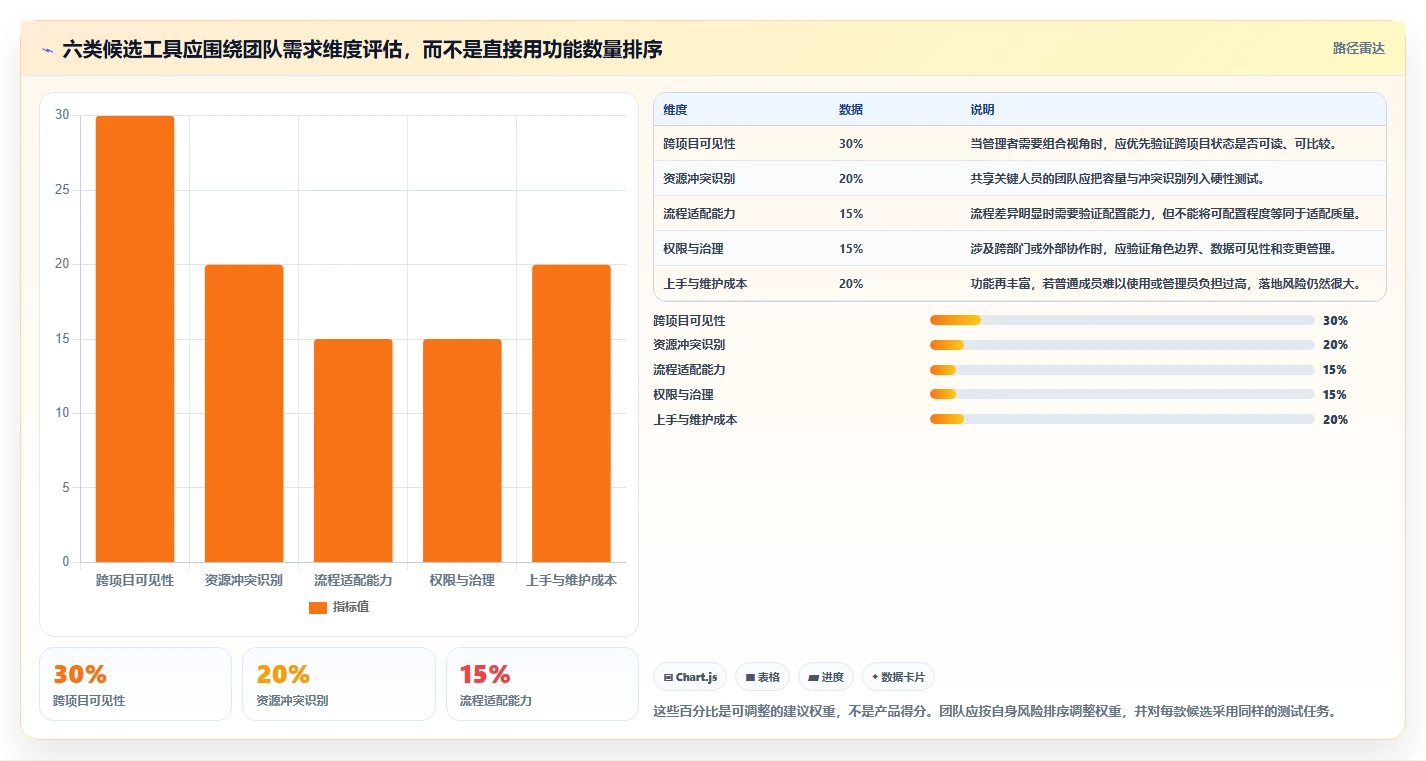Click the description starting 涉及跨部门或外部协作时
This screenshot has height=761, width=1426.
(x=1153, y=249)
